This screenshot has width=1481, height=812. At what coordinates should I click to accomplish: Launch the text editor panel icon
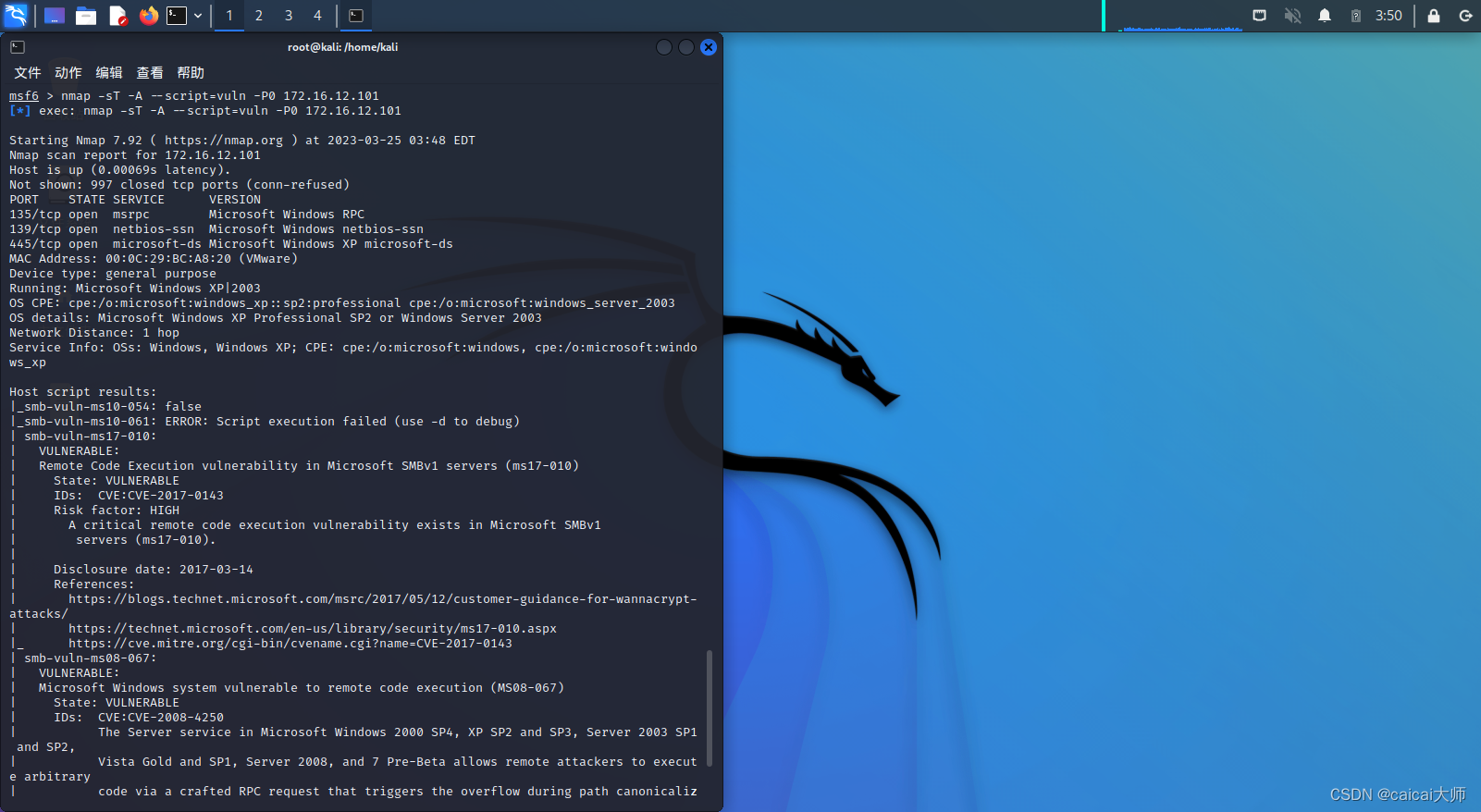[x=117, y=16]
